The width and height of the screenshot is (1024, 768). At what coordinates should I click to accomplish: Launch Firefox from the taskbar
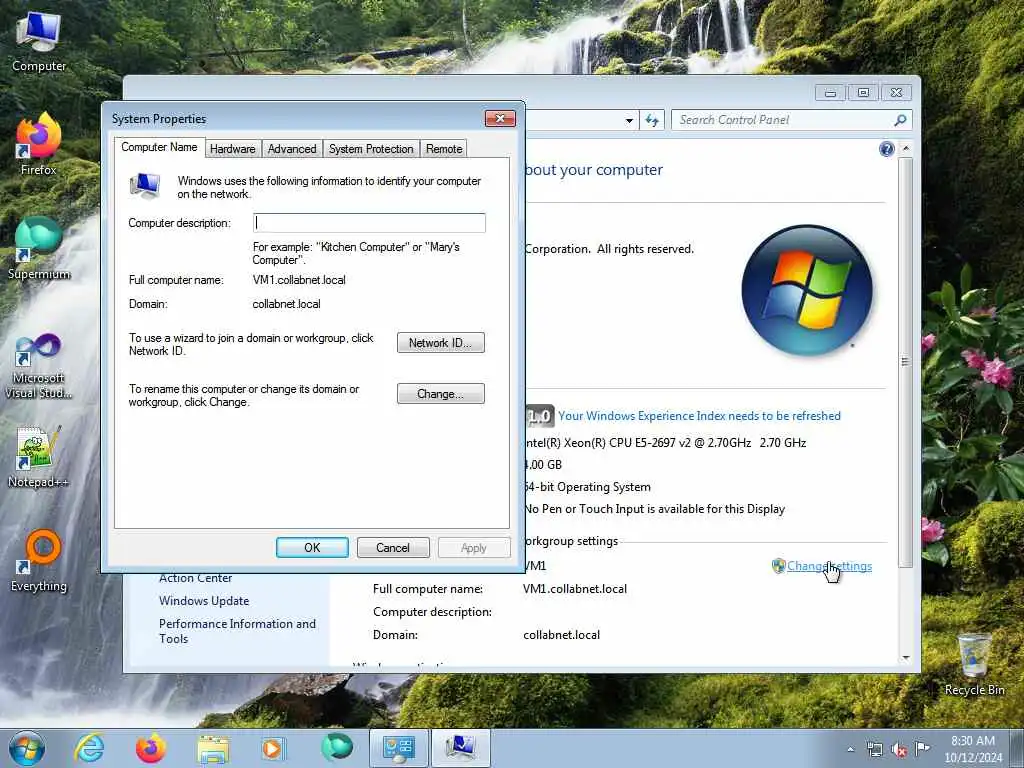point(151,748)
